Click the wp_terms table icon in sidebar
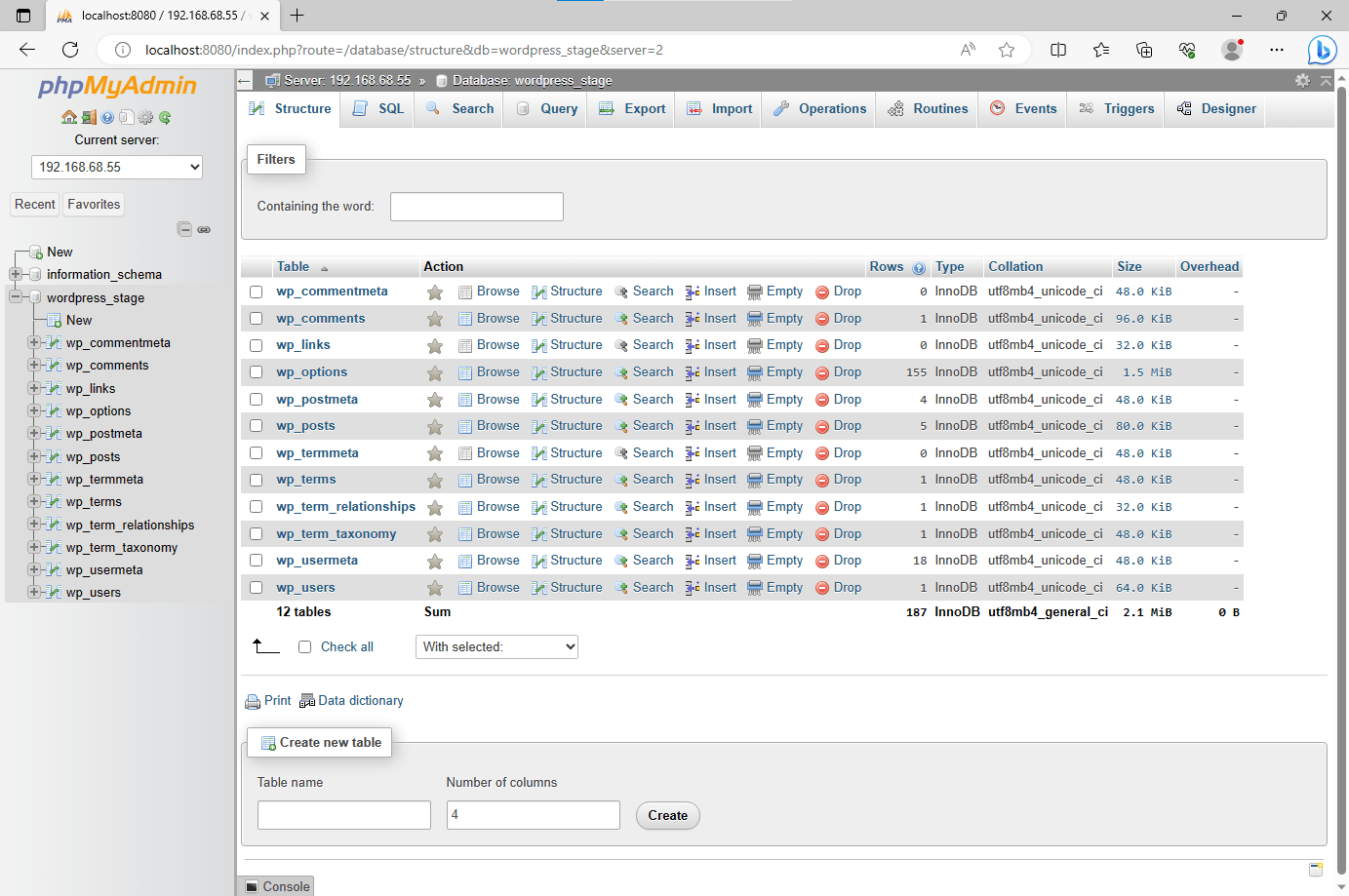Viewport: 1349px width, 896px height. pos(55,501)
